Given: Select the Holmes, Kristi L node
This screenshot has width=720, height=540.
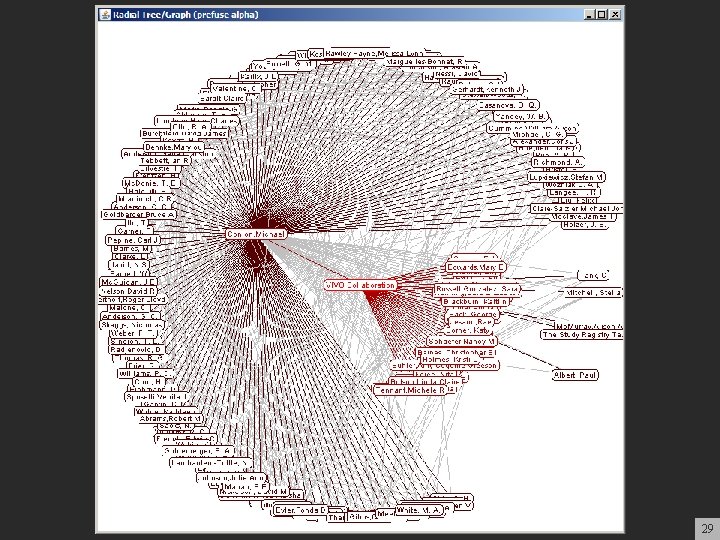Looking at the screenshot, I should (450, 360).
